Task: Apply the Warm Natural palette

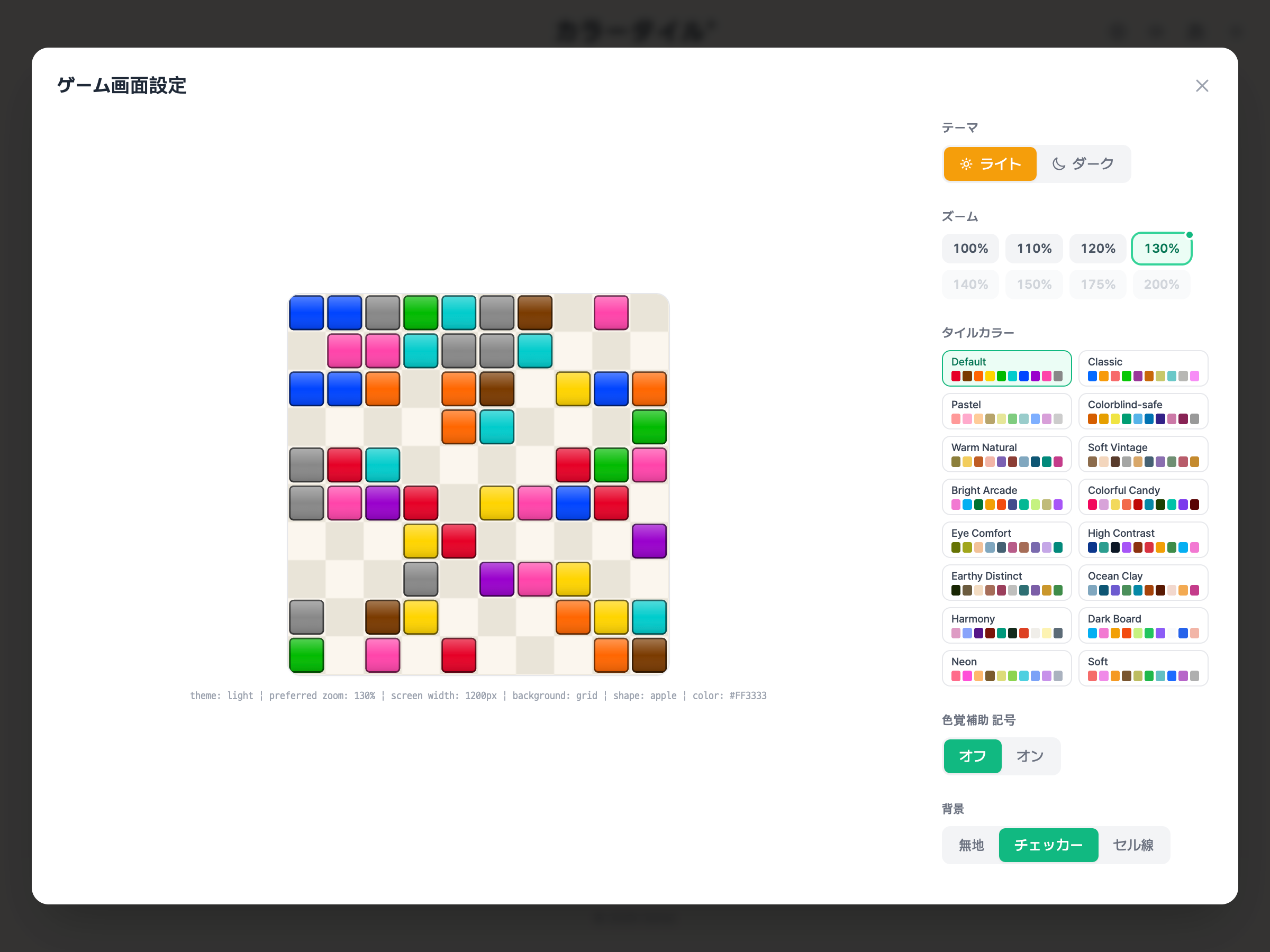Action: (1006, 454)
